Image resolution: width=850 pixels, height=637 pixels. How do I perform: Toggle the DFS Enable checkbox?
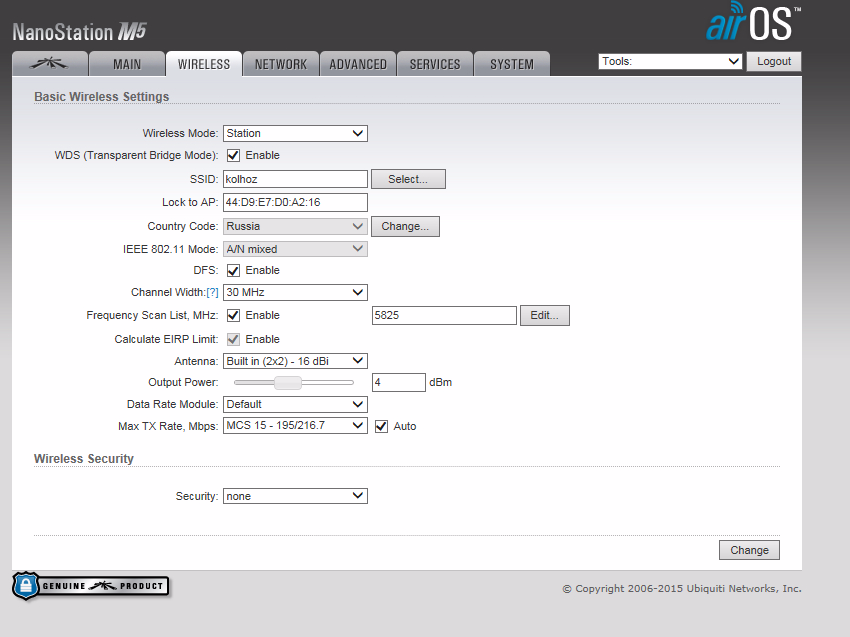[x=233, y=271]
